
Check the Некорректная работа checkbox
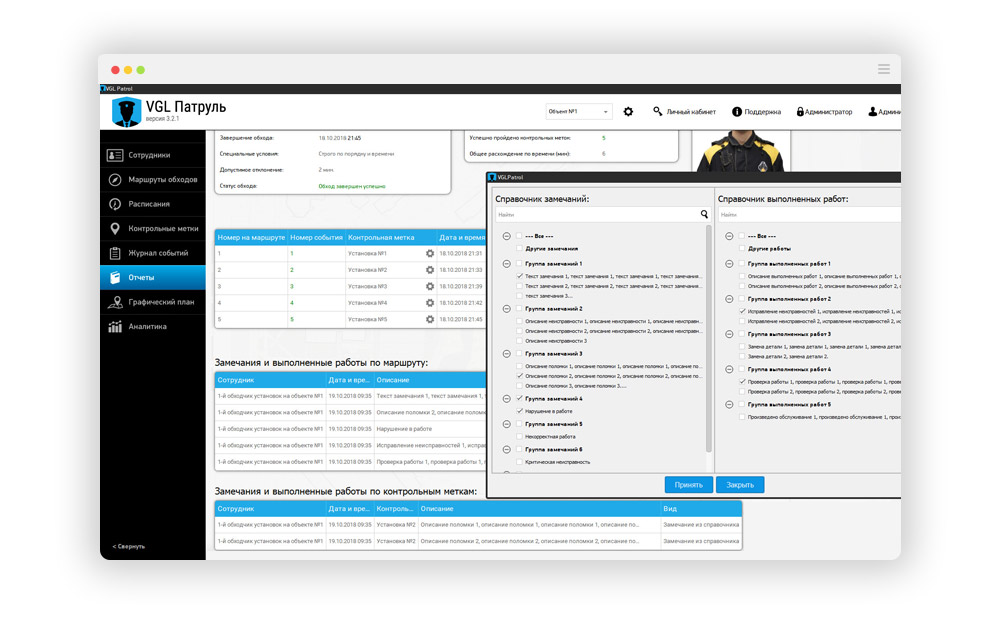pos(519,437)
